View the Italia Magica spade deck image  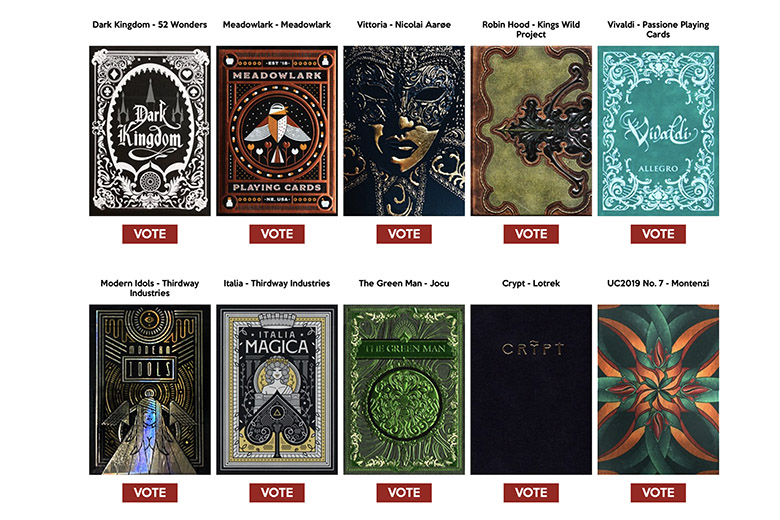coord(277,390)
